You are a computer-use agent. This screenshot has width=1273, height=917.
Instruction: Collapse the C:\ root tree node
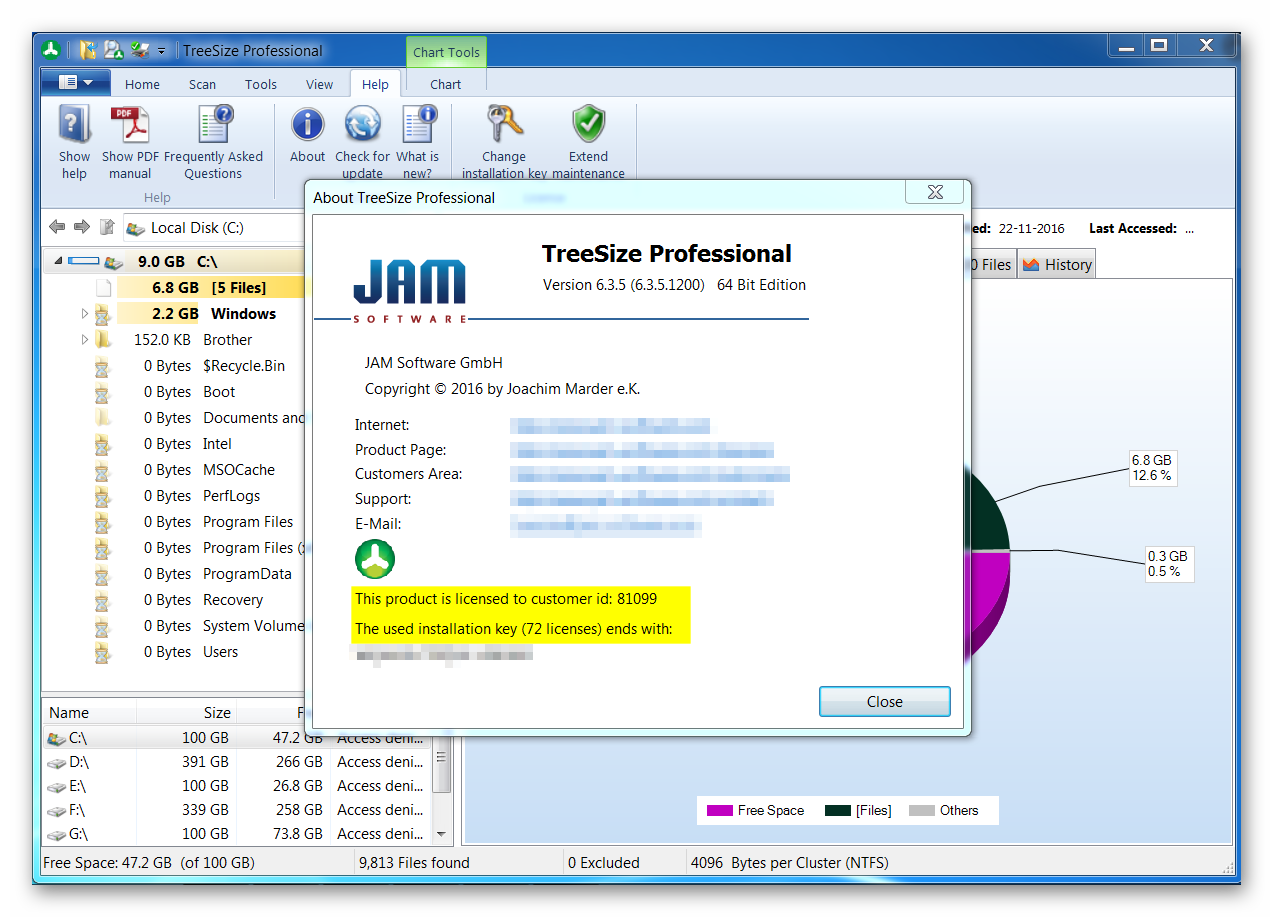tap(58, 262)
